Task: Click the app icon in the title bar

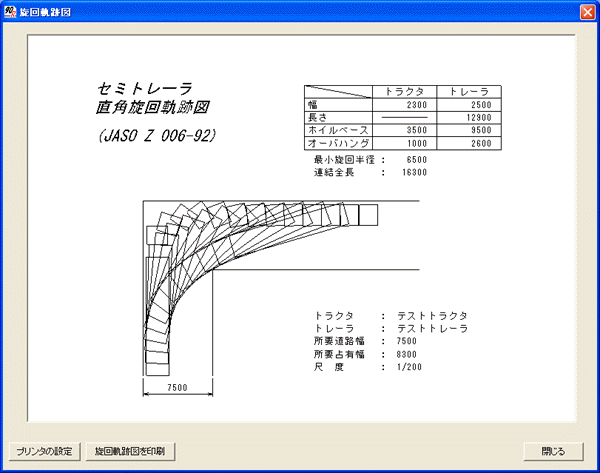Action: pos(10,10)
